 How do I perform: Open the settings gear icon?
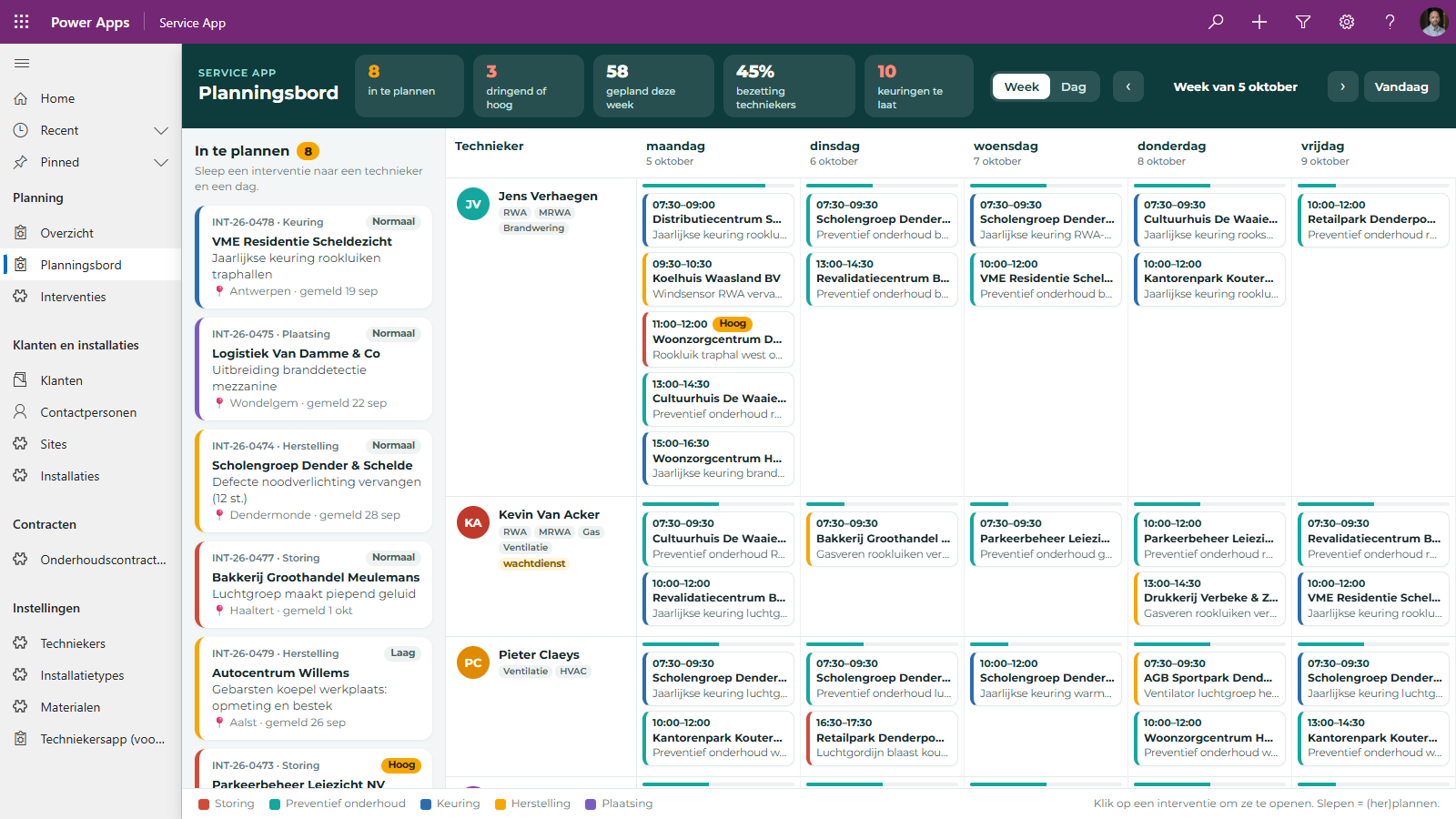tap(1347, 22)
